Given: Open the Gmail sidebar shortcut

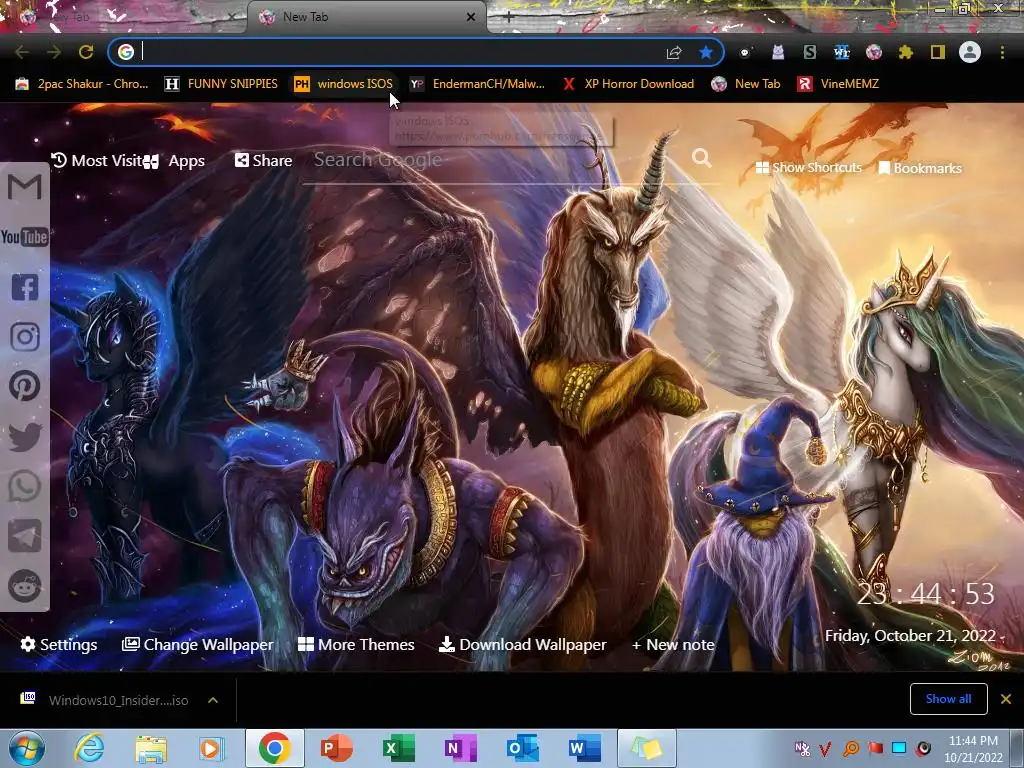Looking at the screenshot, I should 25,187.
